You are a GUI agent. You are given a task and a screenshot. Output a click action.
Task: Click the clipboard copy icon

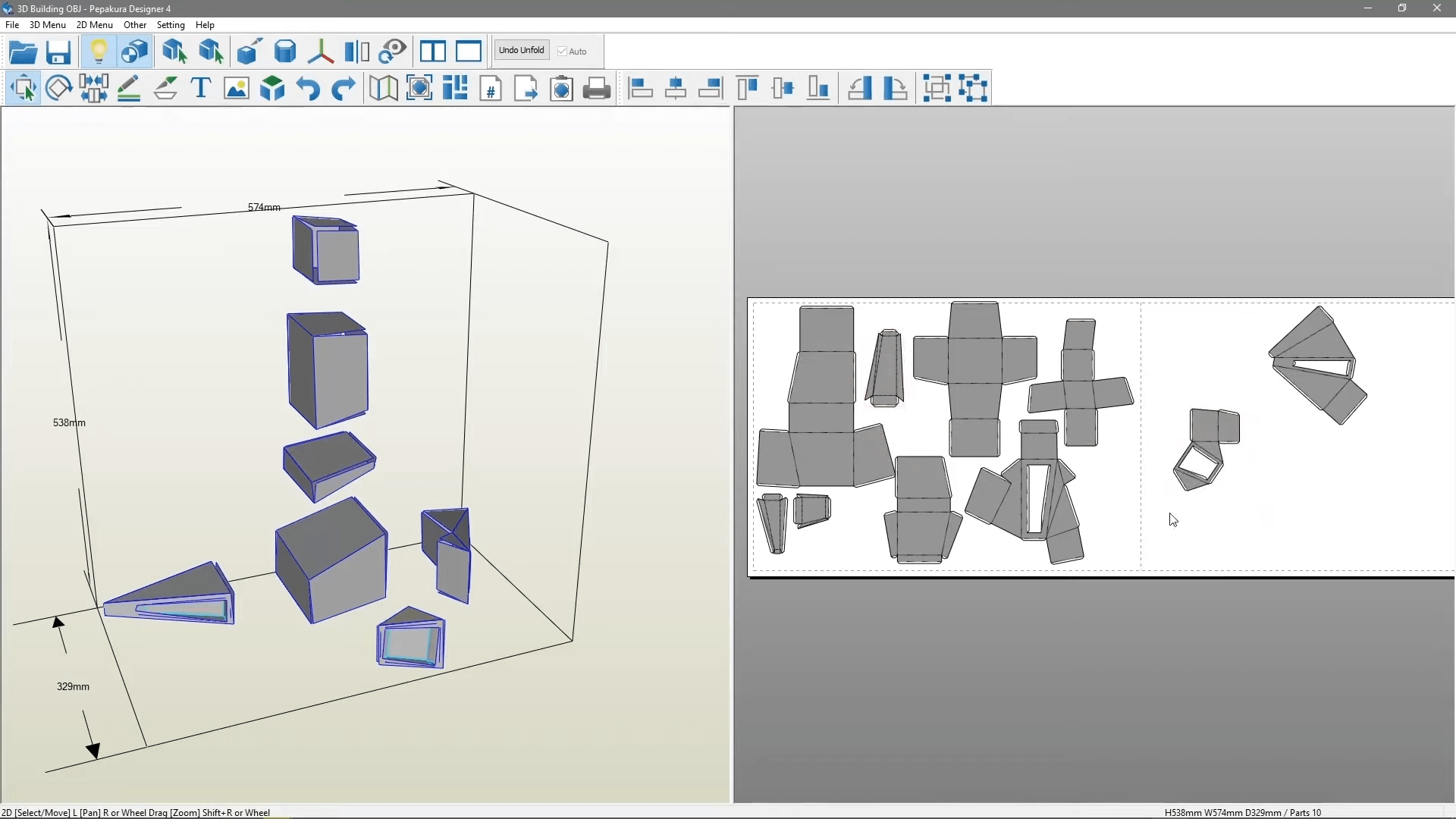(562, 88)
